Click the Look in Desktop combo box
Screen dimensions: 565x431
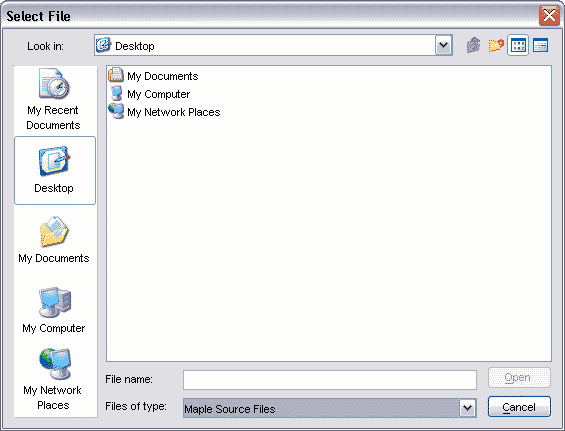point(273,45)
